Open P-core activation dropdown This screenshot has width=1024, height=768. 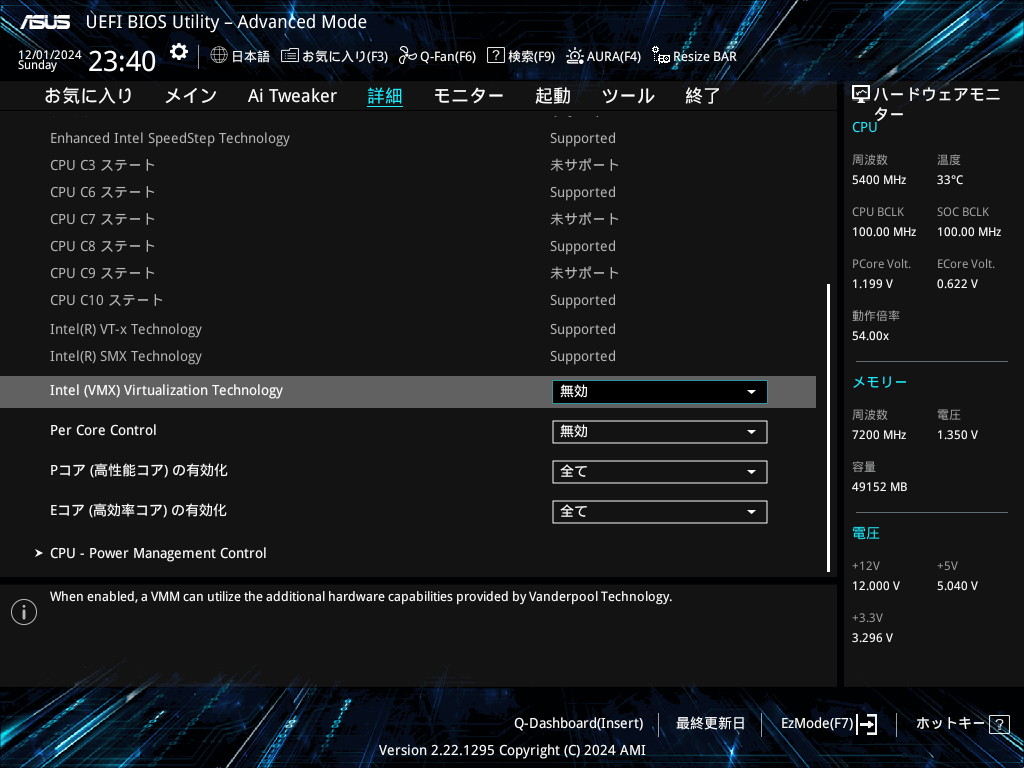660,472
